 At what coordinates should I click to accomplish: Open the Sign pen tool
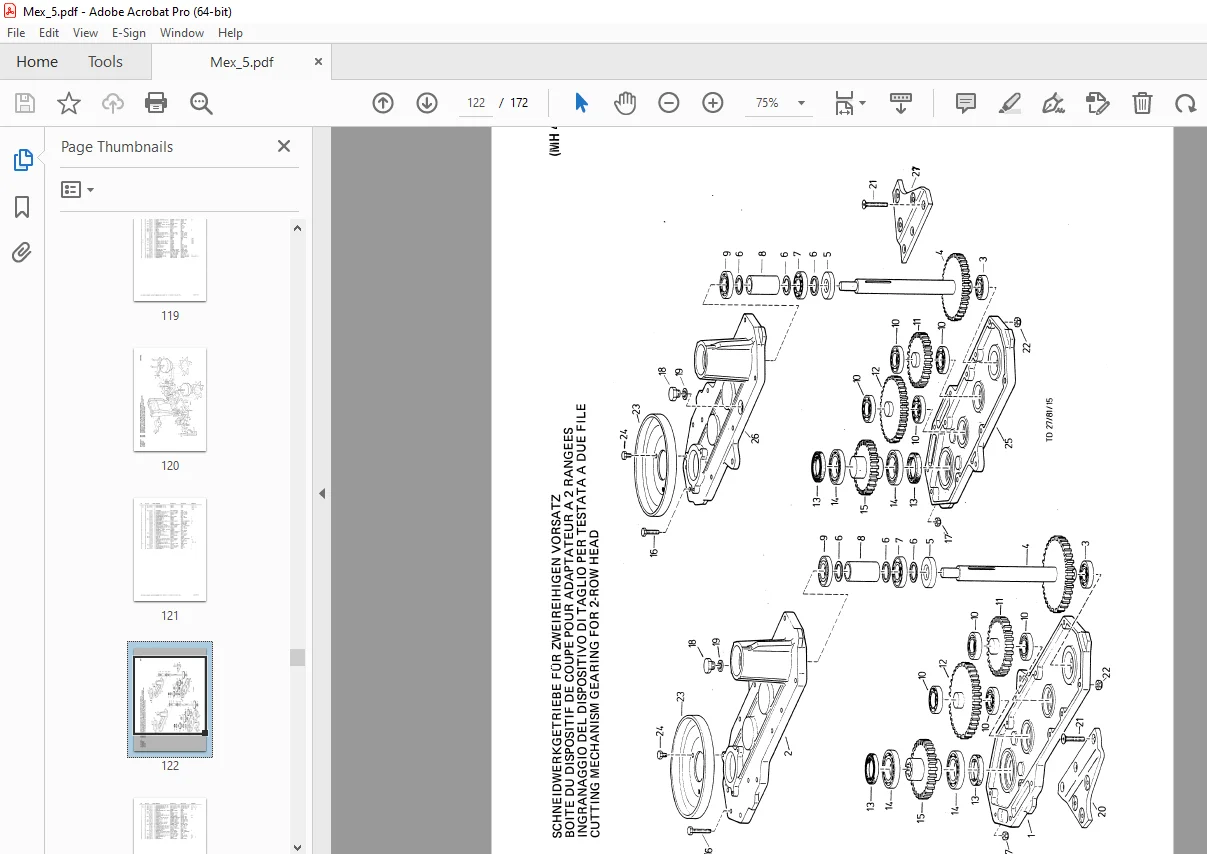pyautogui.click(x=1053, y=103)
